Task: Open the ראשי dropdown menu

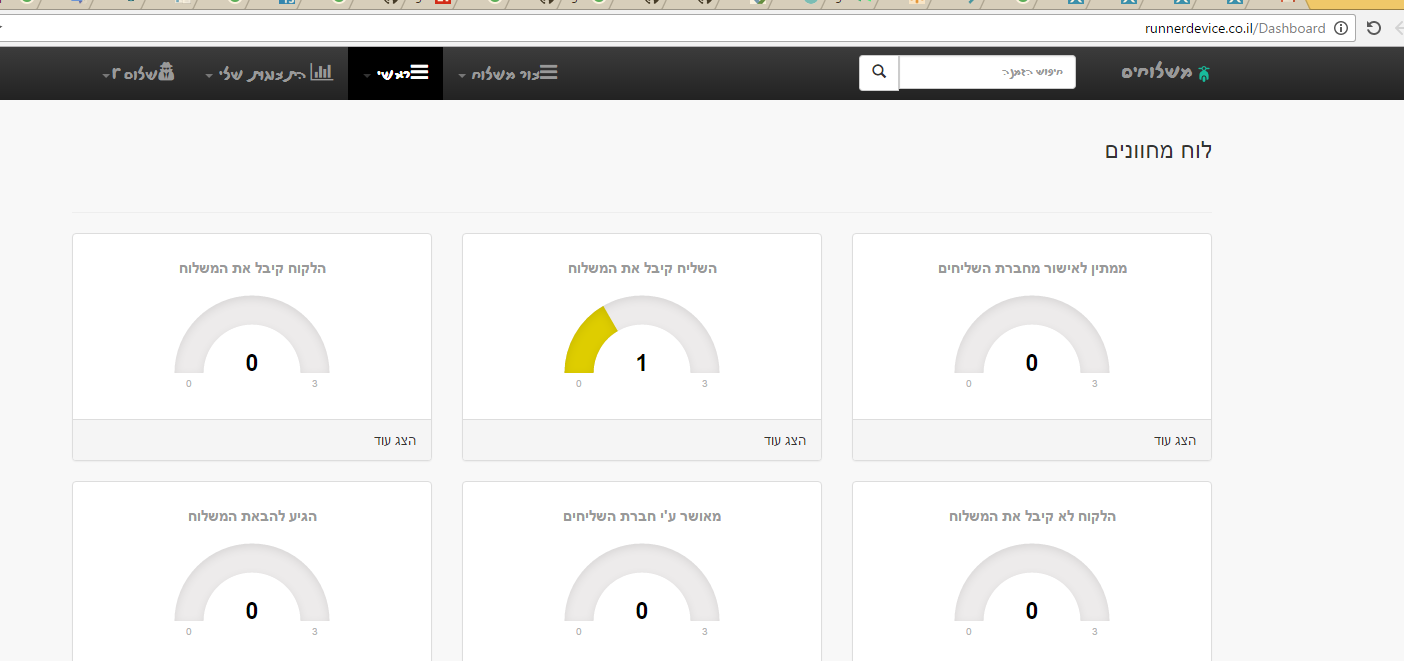Action: 395,73
